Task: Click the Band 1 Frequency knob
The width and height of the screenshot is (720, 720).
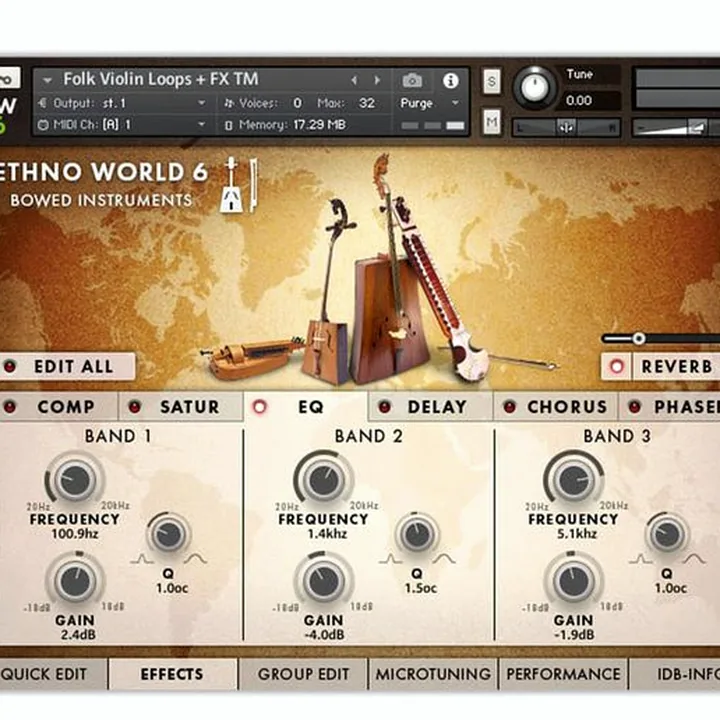Action: [x=75, y=480]
